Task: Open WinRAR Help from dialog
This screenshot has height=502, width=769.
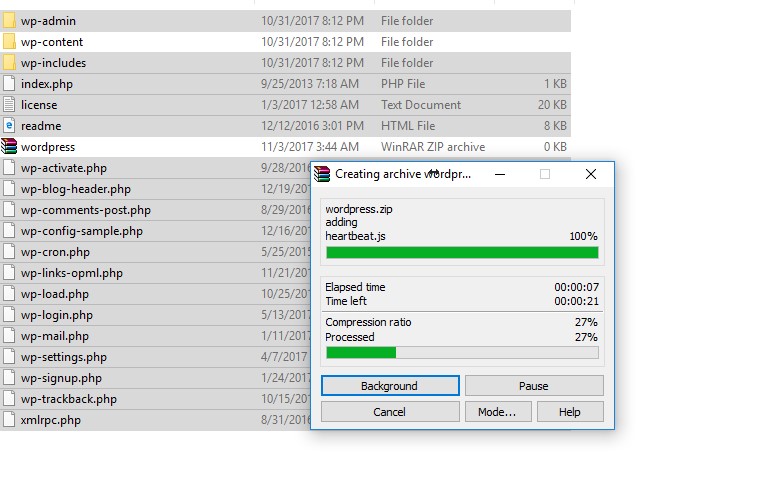Action: [x=570, y=412]
